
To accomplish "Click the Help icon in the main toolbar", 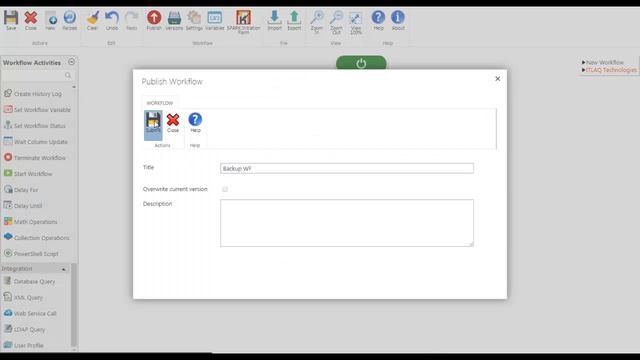I will 378,20.
